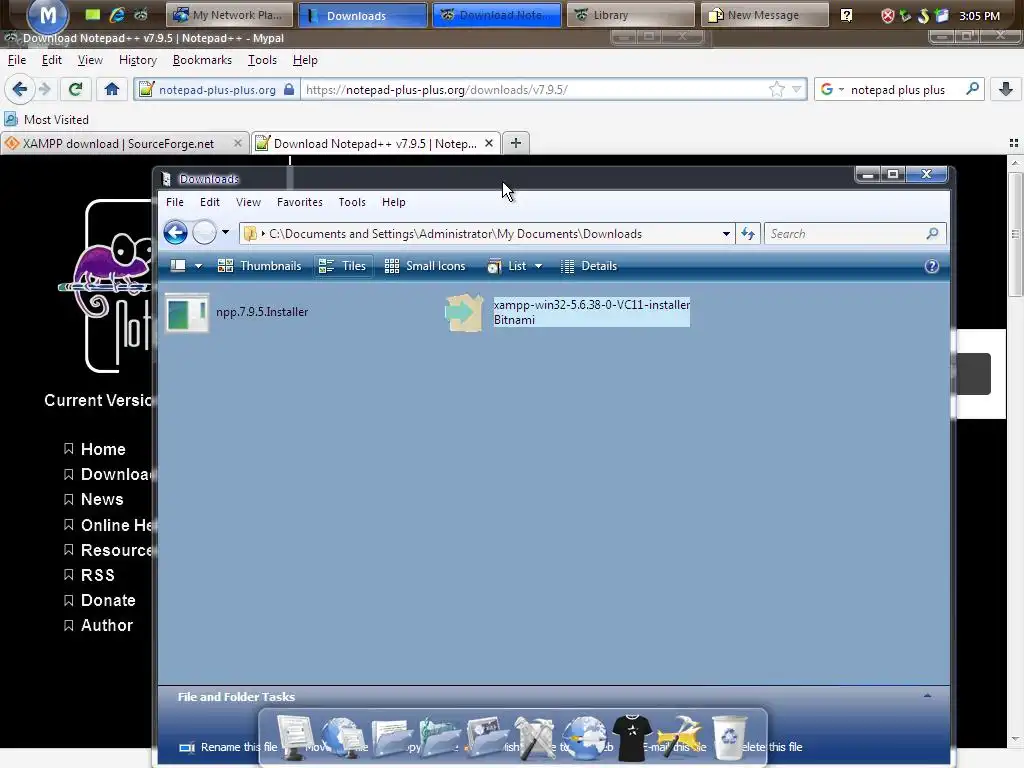Click the raccoon Mypal quick launch icon
Image resolution: width=1024 pixels, height=768 pixels.
(140, 14)
